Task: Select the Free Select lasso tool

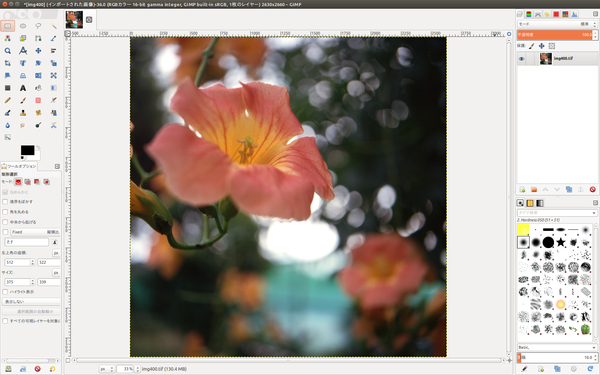Action: (x=38, y=26)
